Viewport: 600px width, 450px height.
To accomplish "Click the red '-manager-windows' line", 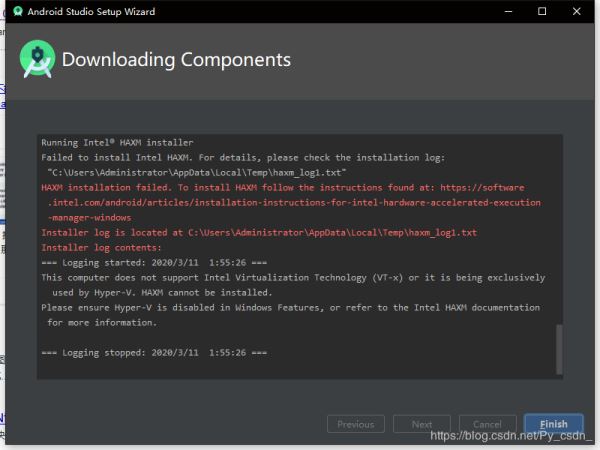I will point(90,217).
